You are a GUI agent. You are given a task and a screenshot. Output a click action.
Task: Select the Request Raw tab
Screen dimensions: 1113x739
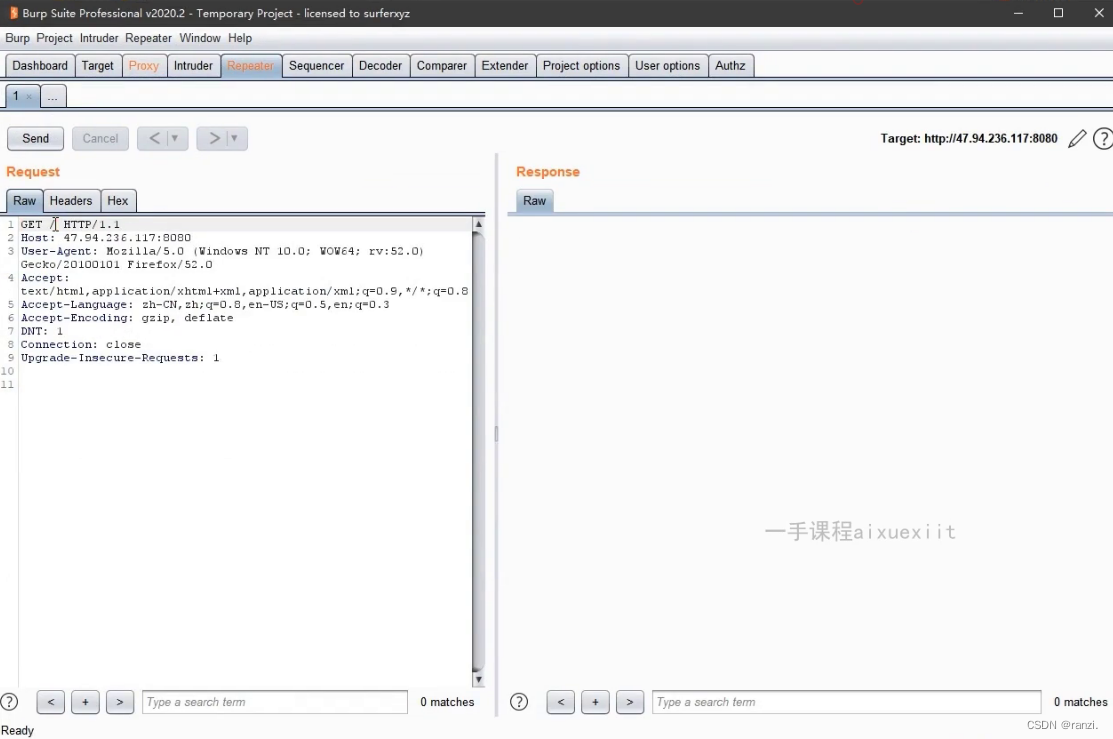(24, 201)
